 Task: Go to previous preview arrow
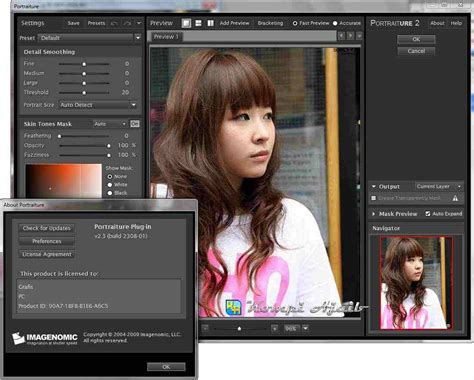point(341,36)
